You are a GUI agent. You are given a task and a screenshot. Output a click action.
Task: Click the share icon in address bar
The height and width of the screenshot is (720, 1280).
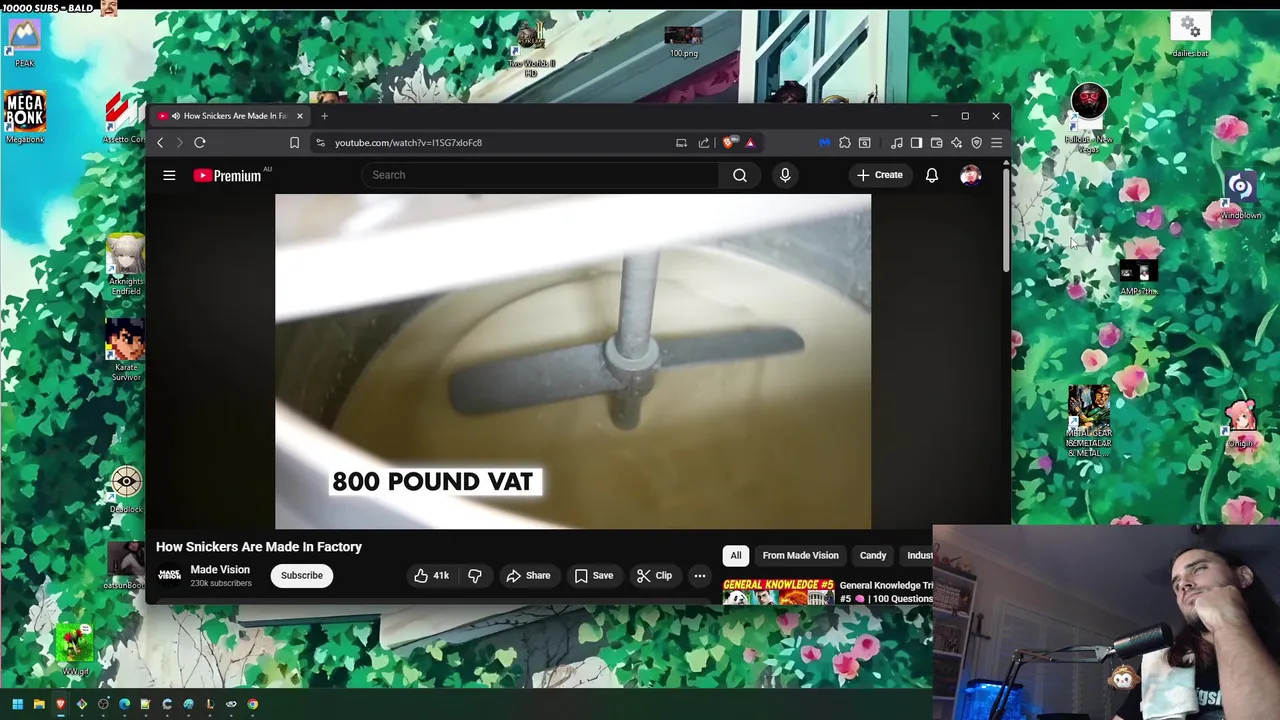(x=704, y=143)
